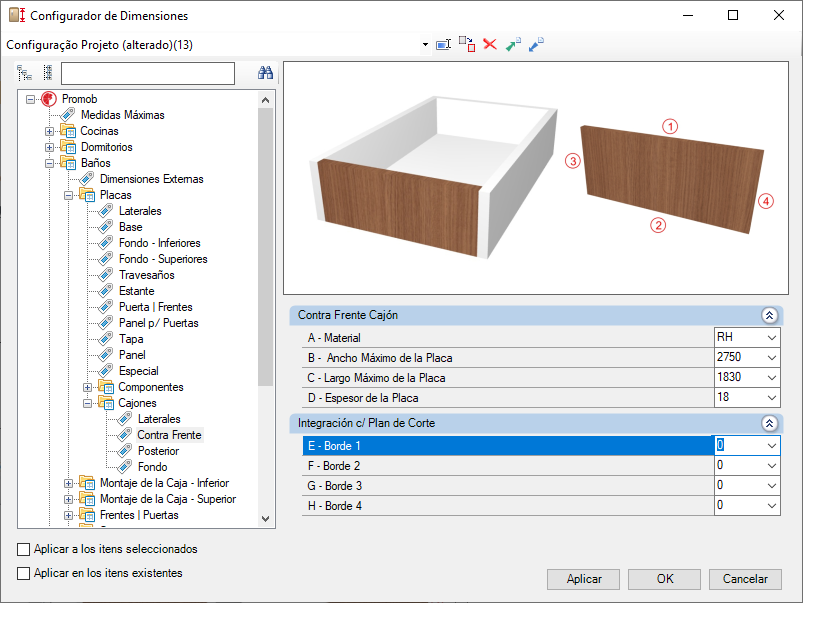
Task: Collapse the Placas folder
Action: pyautogui.click(x=68, y=195)
